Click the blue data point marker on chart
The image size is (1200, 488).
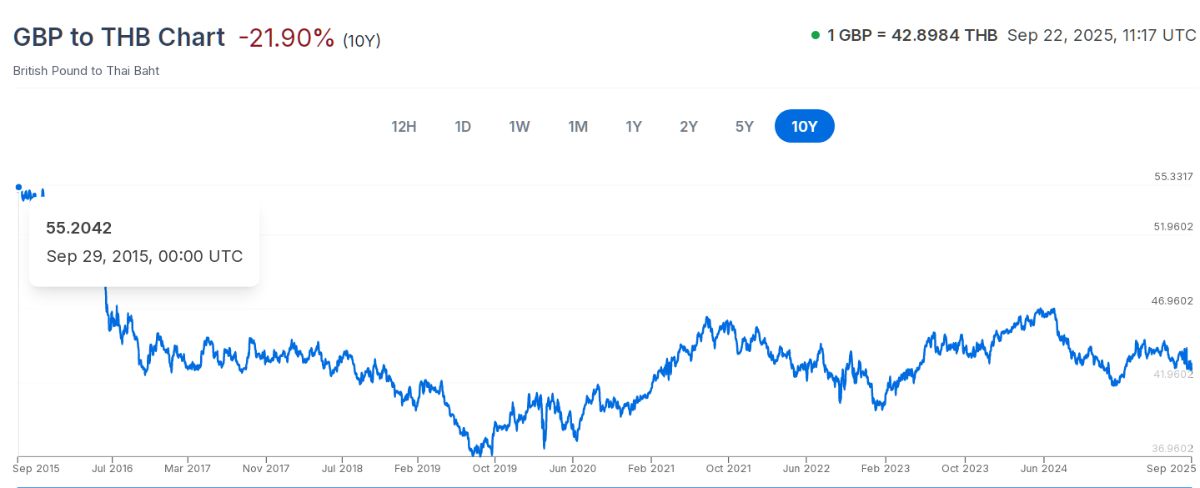pos(18,186)
